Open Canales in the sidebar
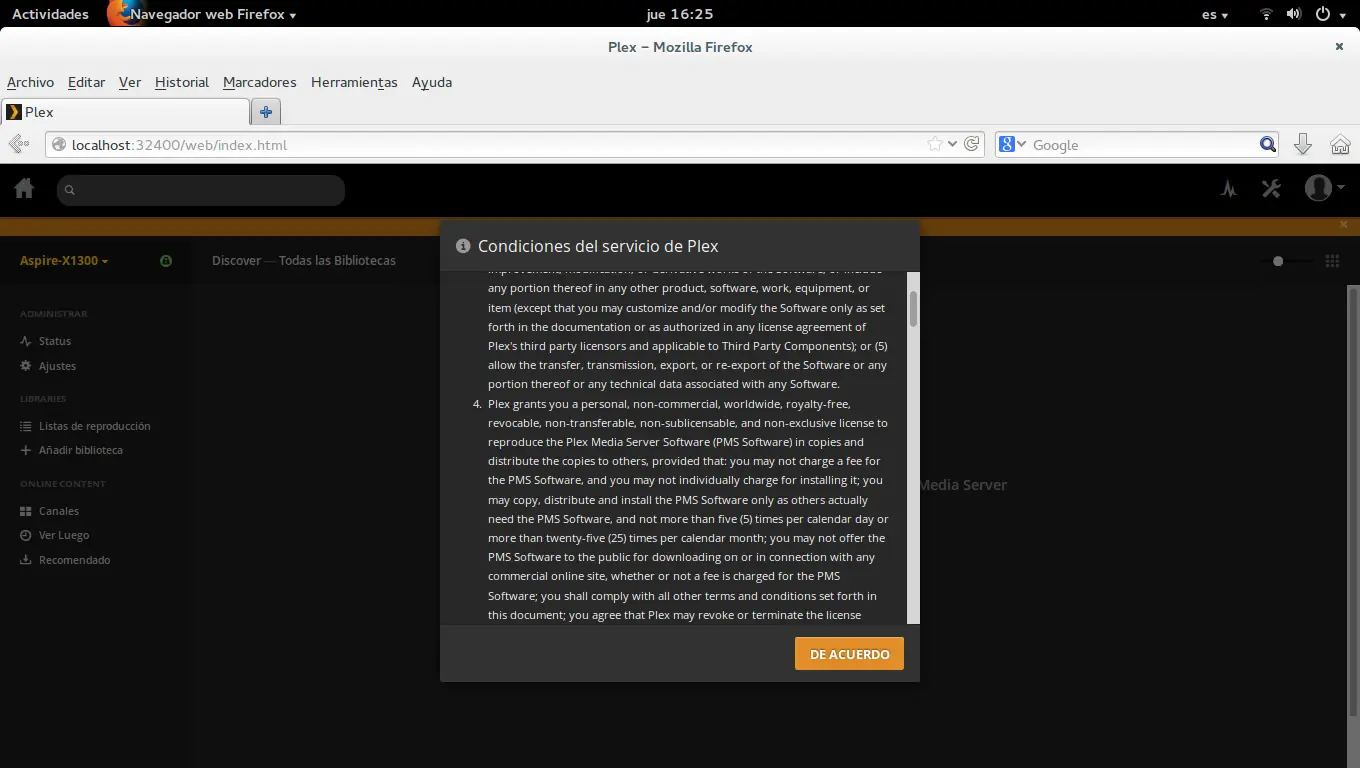 point(59,511)
